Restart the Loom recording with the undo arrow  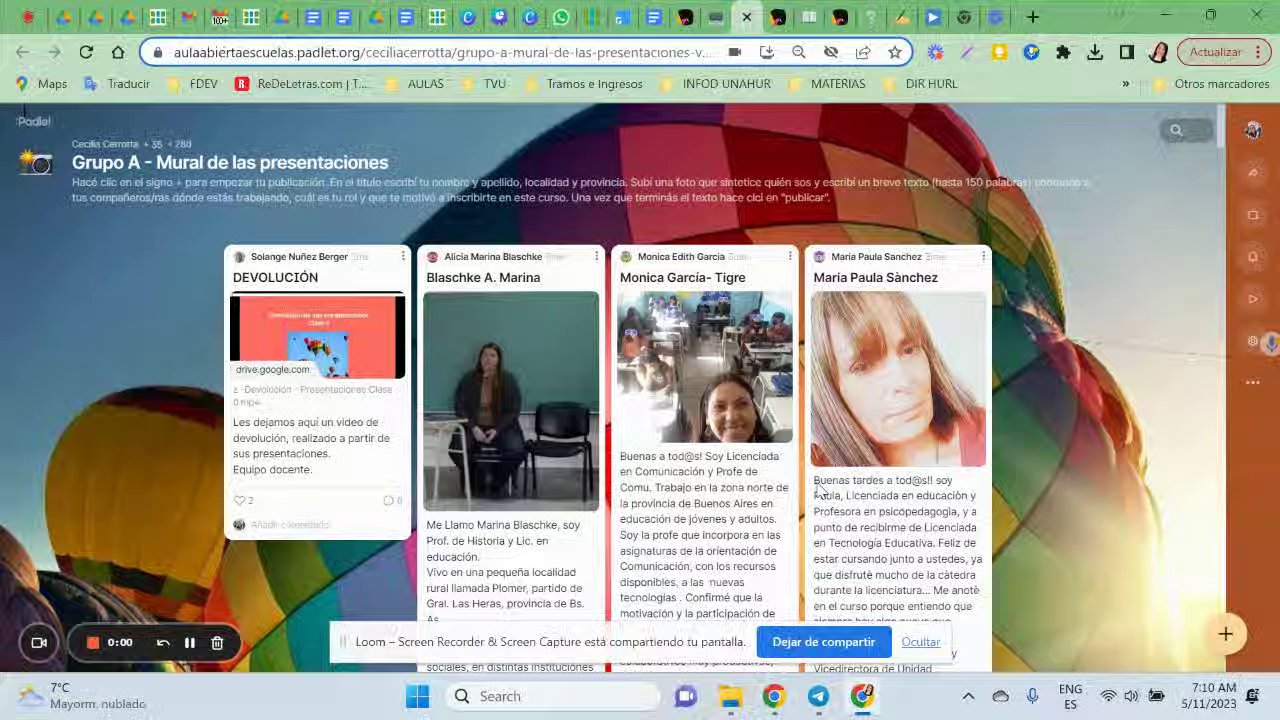[163, 643]
